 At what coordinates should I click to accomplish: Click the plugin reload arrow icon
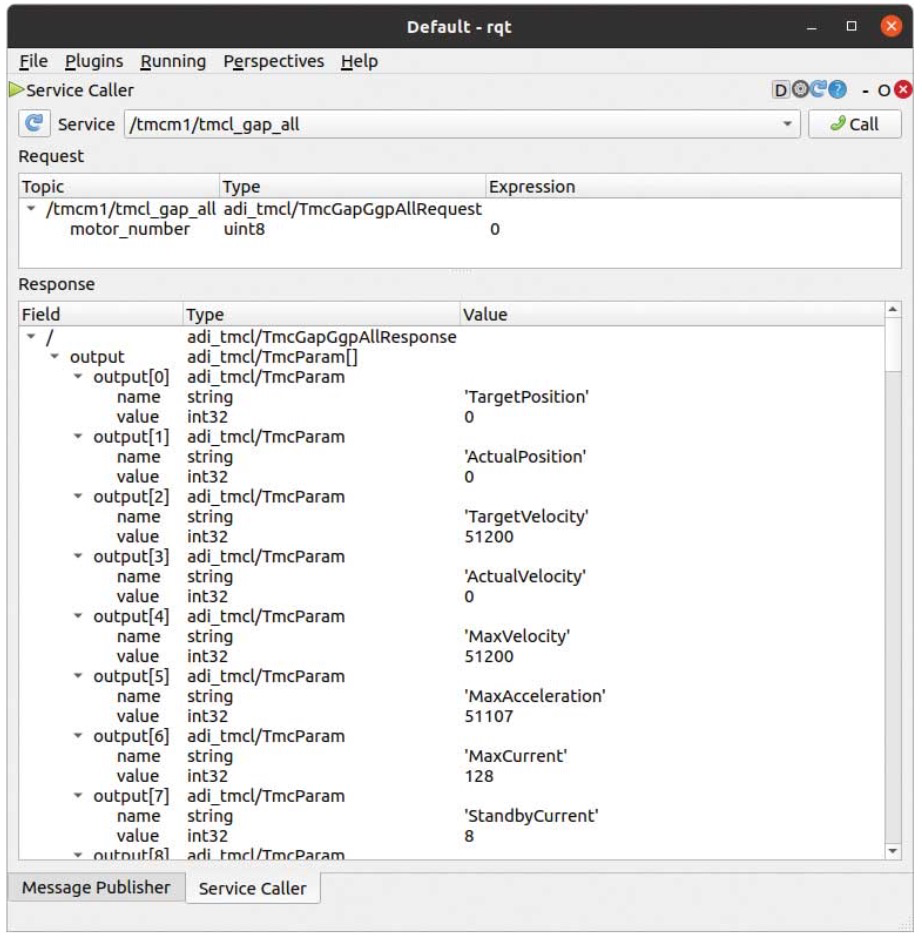coord(818,90)
